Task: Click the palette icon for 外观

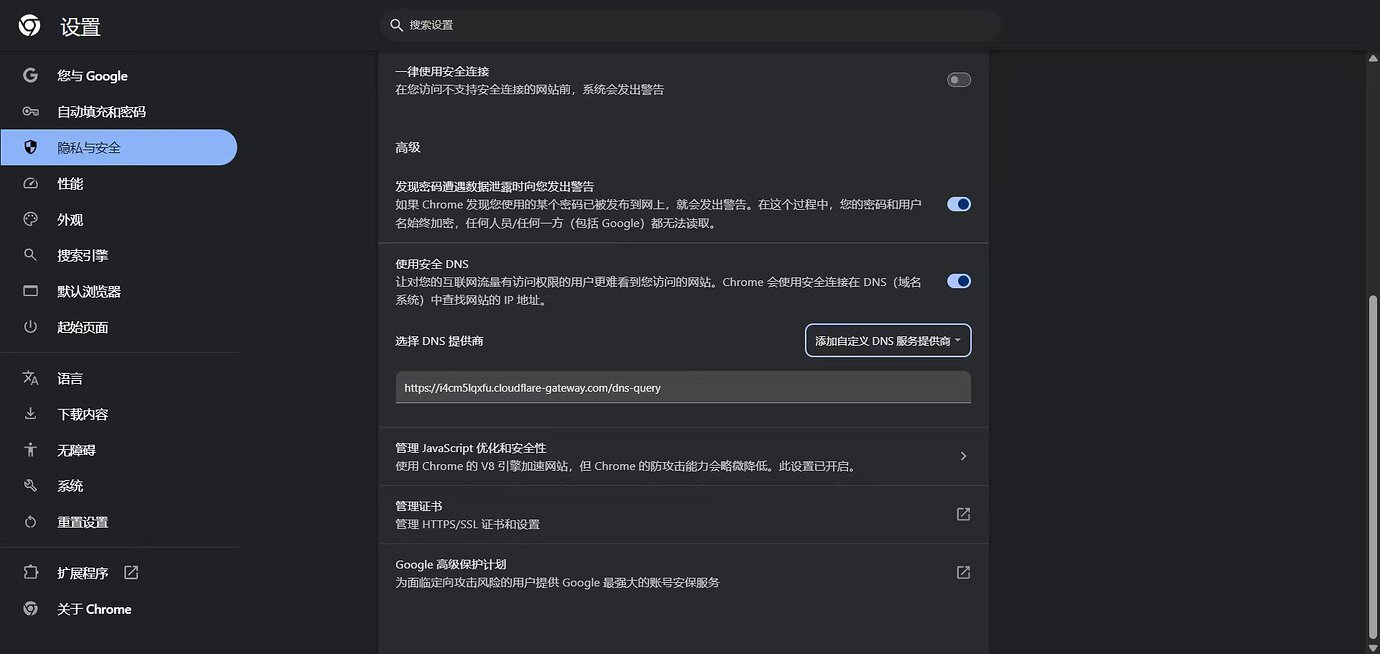Action: tap(30, 220)
